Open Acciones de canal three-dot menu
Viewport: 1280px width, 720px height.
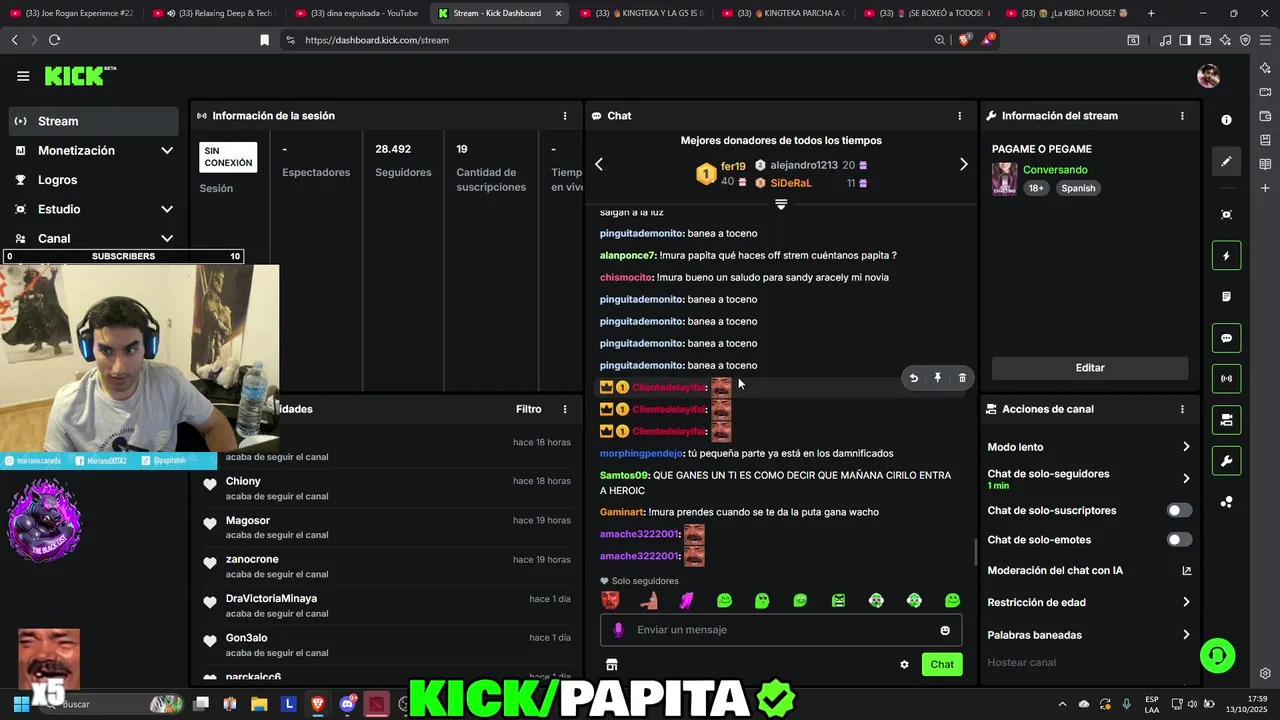[x=1182, y=409]
